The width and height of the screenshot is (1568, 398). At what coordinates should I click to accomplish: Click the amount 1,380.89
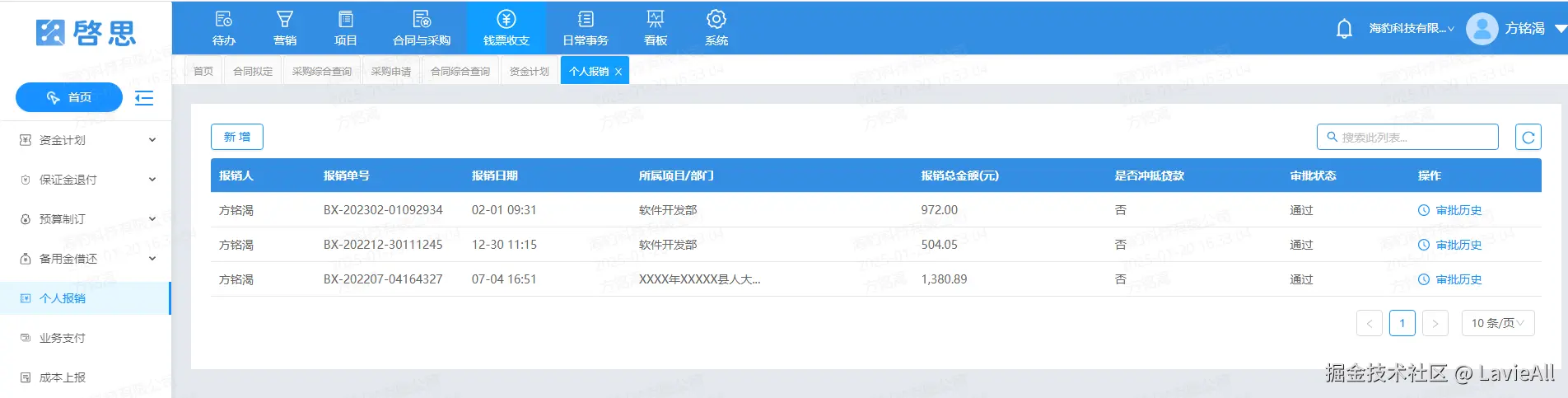click(944, 279)
